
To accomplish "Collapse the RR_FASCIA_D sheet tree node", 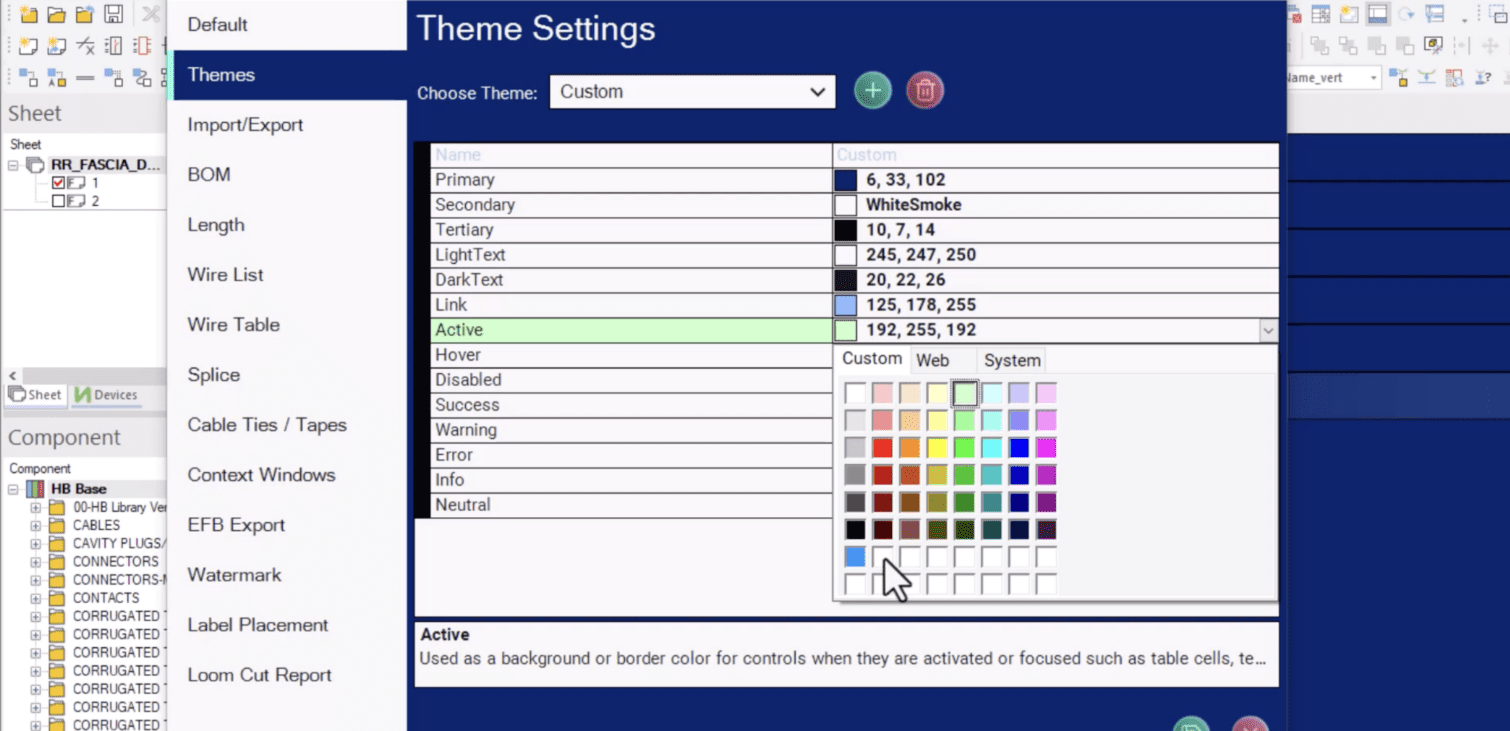I will (14, 165).
